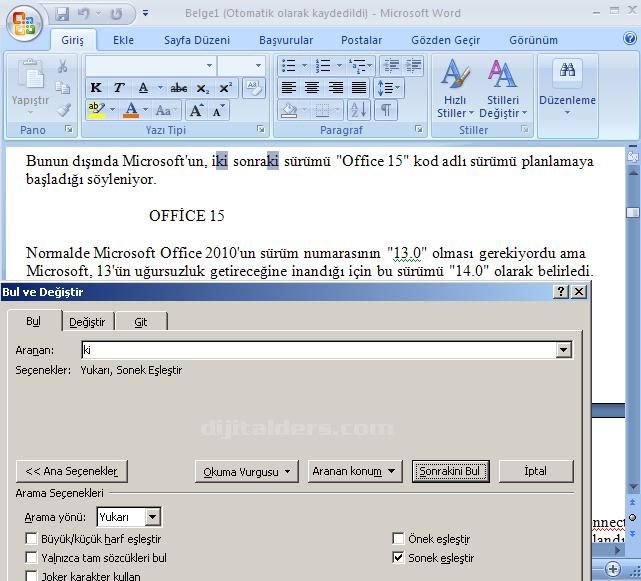Copy selection in Pano group

pyautogui.click(x=63, y=88)
